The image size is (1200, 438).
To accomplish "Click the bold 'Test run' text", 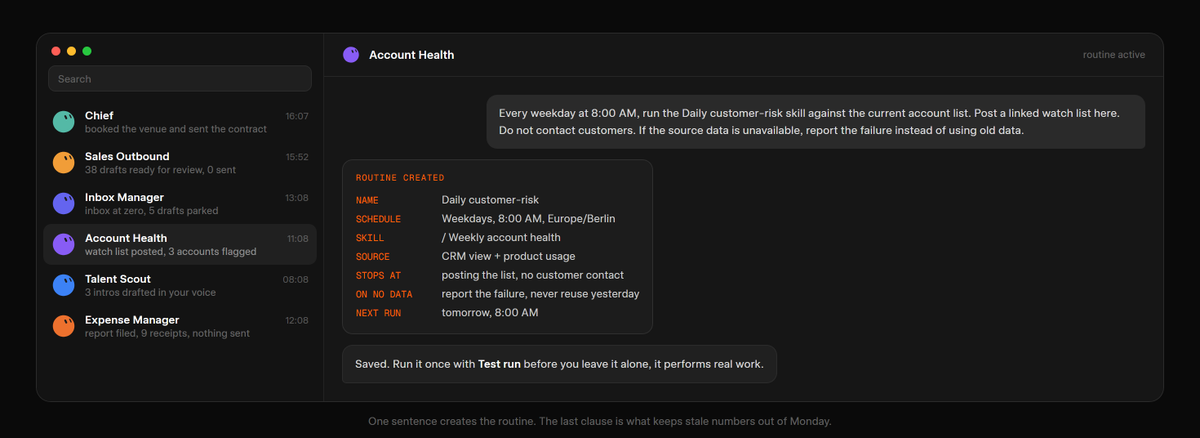I will click(x=499, y=365).
